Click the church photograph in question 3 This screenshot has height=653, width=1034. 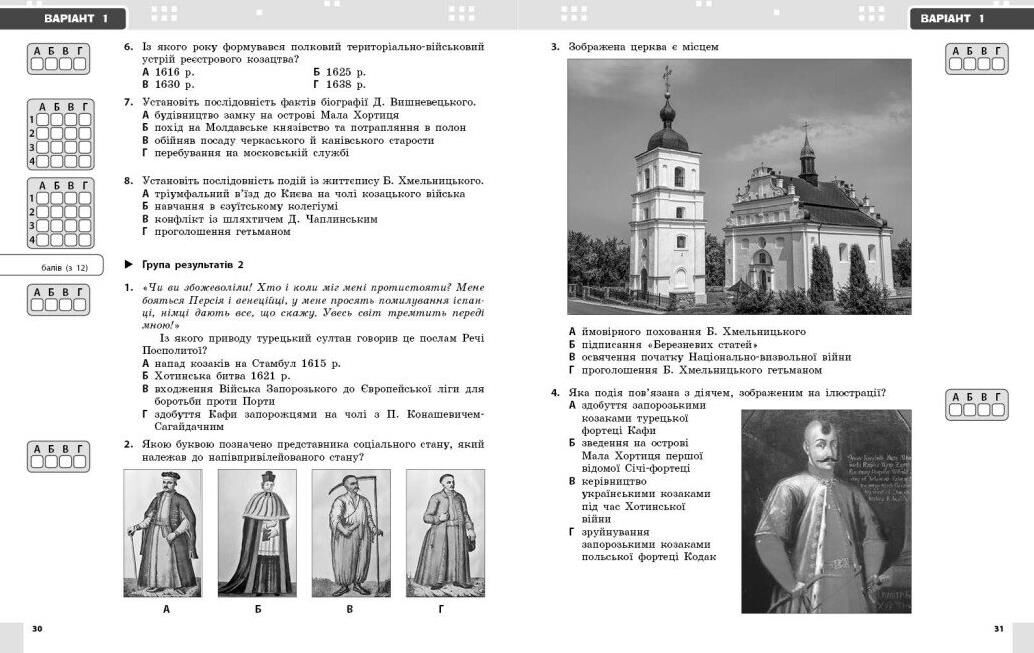point(739,186)
